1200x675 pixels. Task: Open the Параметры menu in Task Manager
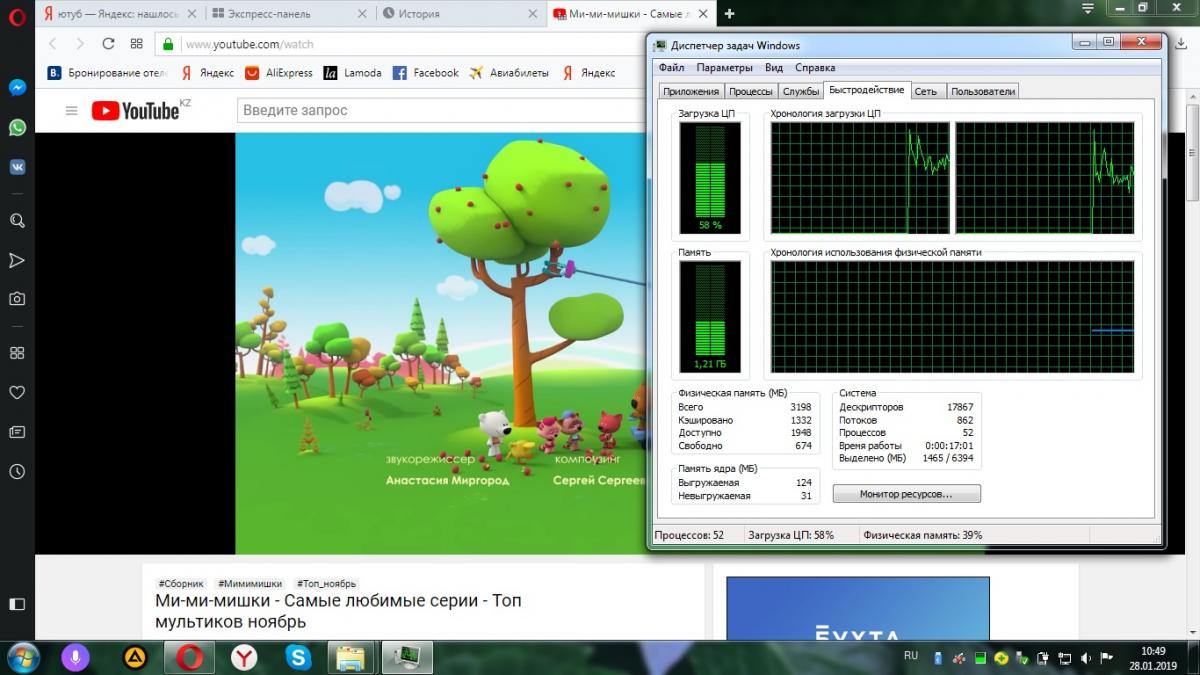point(724,68)
